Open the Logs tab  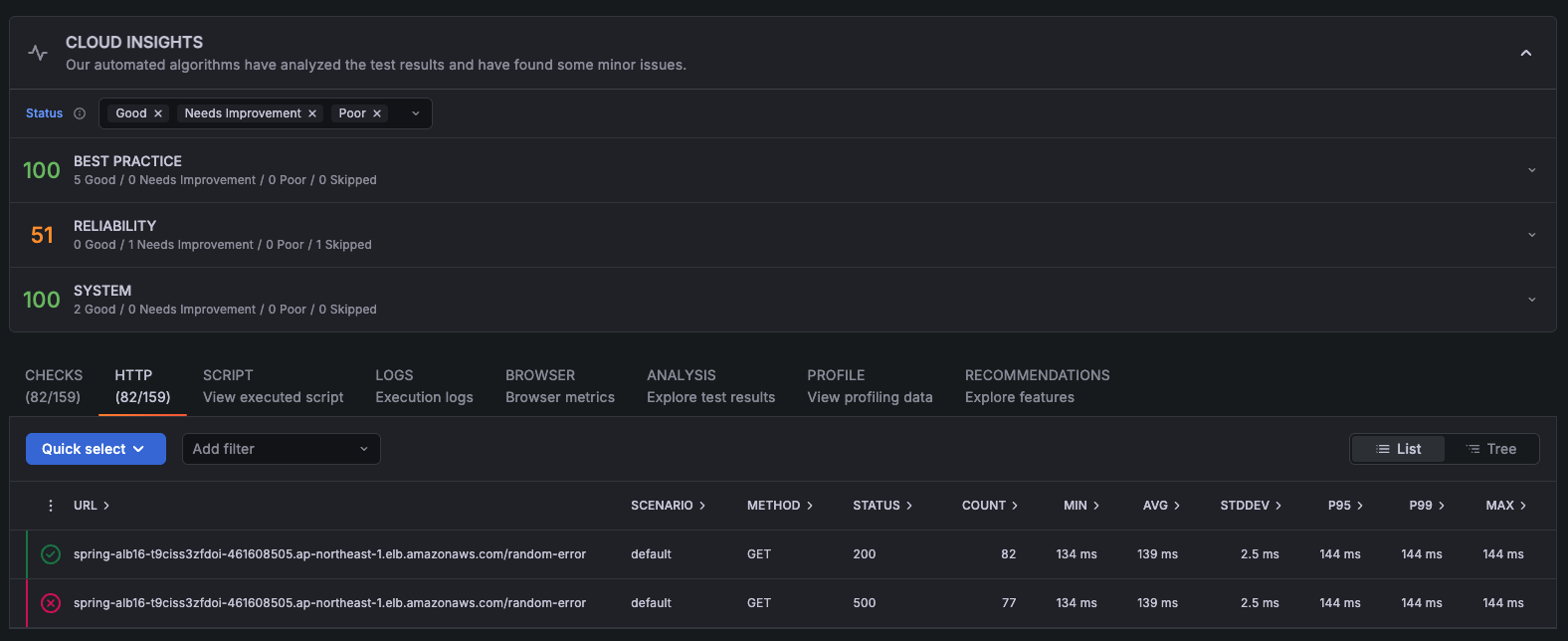[424, 386]
